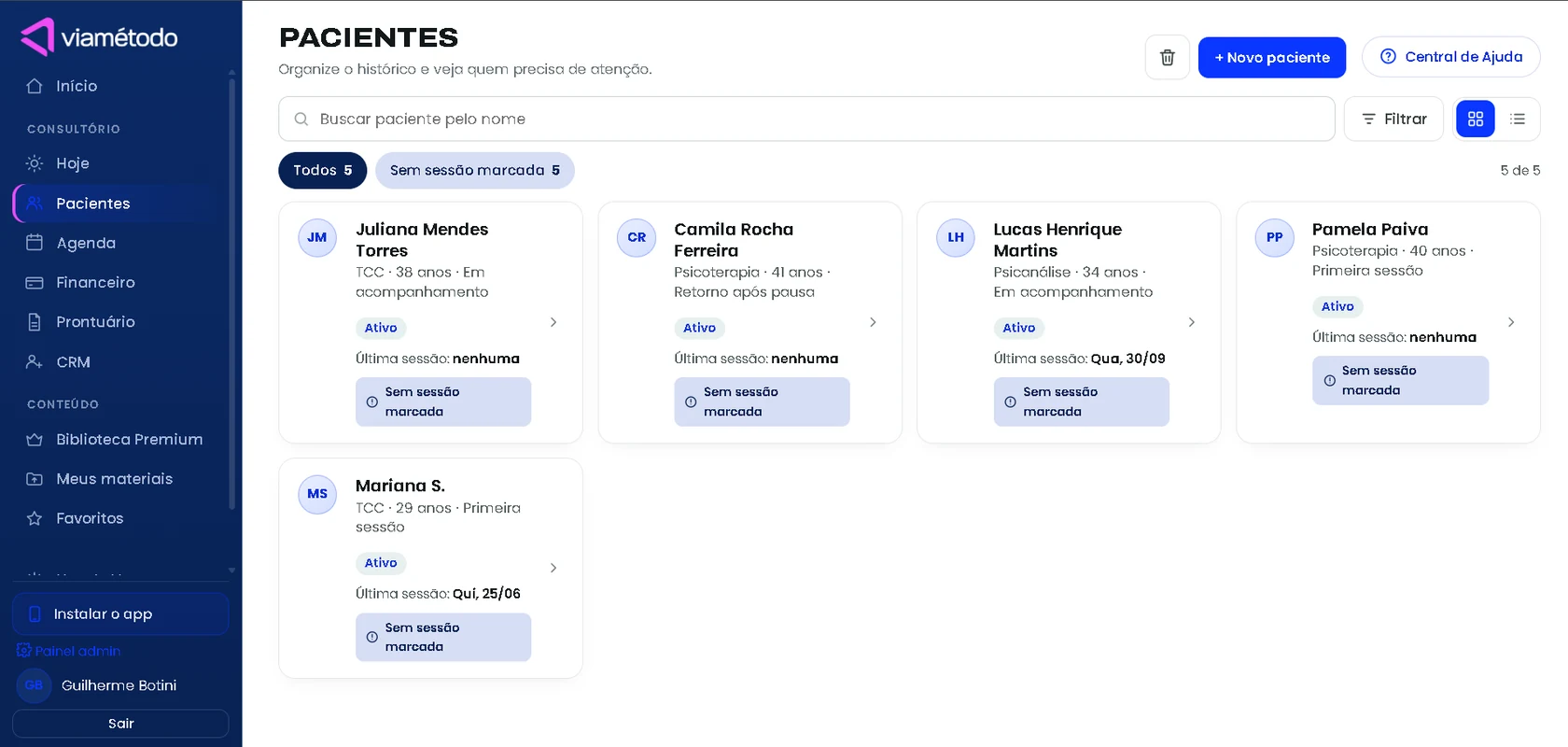This screenshot has height=747, width=1568.
Task: Select Sem sessão marcada 5 tab
Action: [x=474, y=170]
